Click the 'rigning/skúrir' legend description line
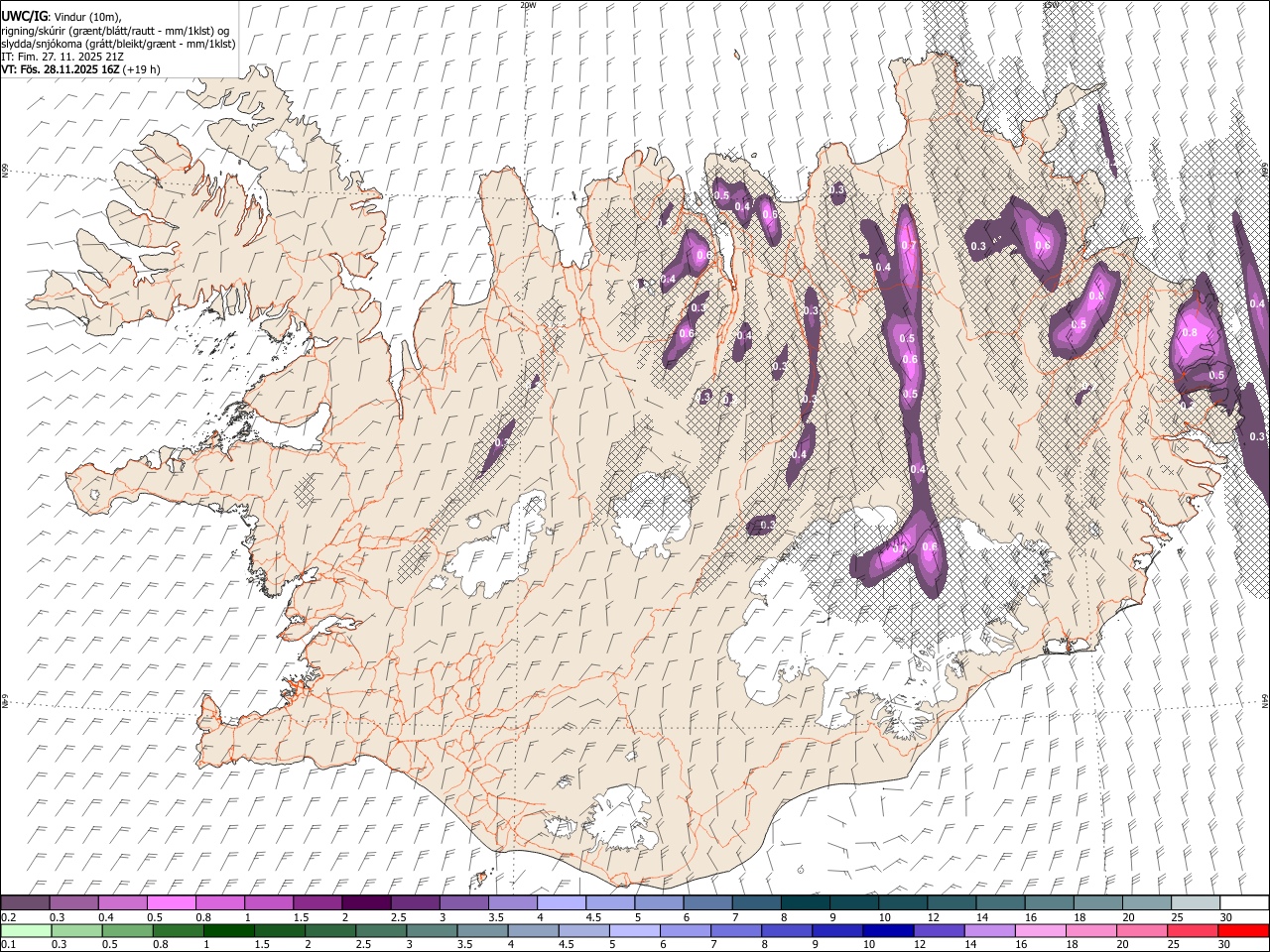The image size is (1270, 952). click(115, 31)
